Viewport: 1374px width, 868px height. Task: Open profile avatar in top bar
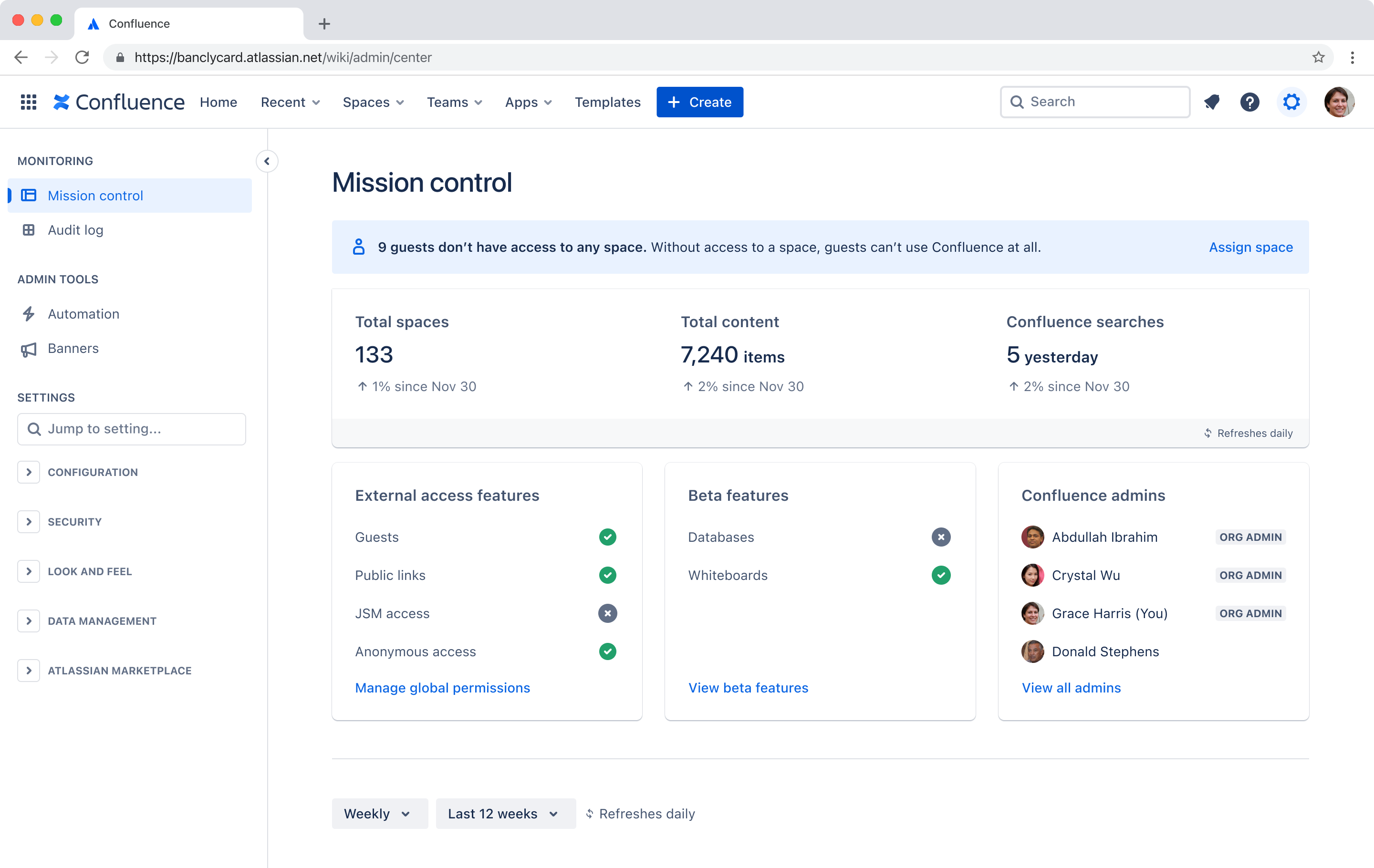(x=1339, y=102)
